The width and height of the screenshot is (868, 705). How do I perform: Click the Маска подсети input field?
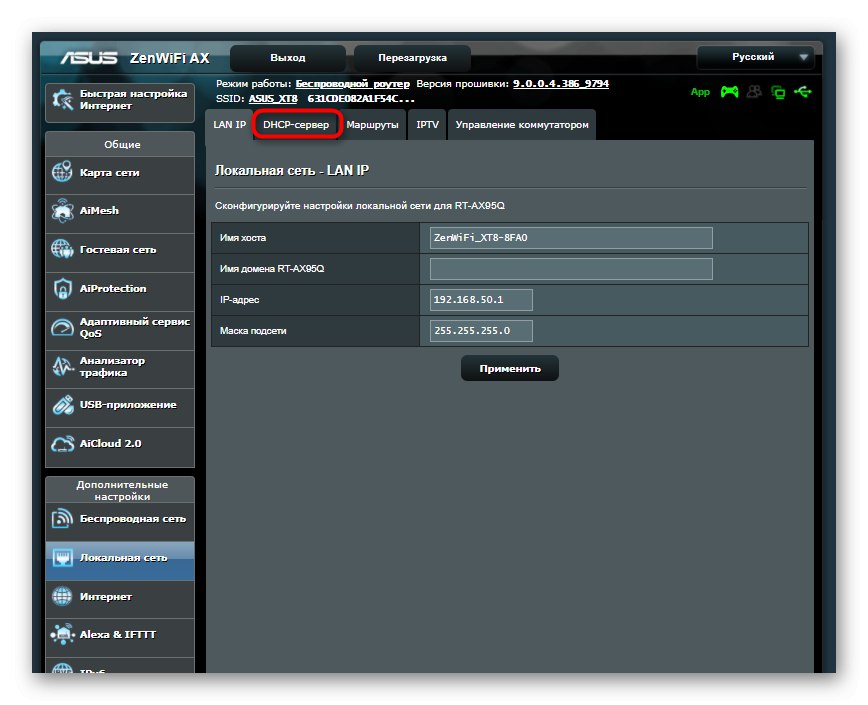click(x=481, y=330)
